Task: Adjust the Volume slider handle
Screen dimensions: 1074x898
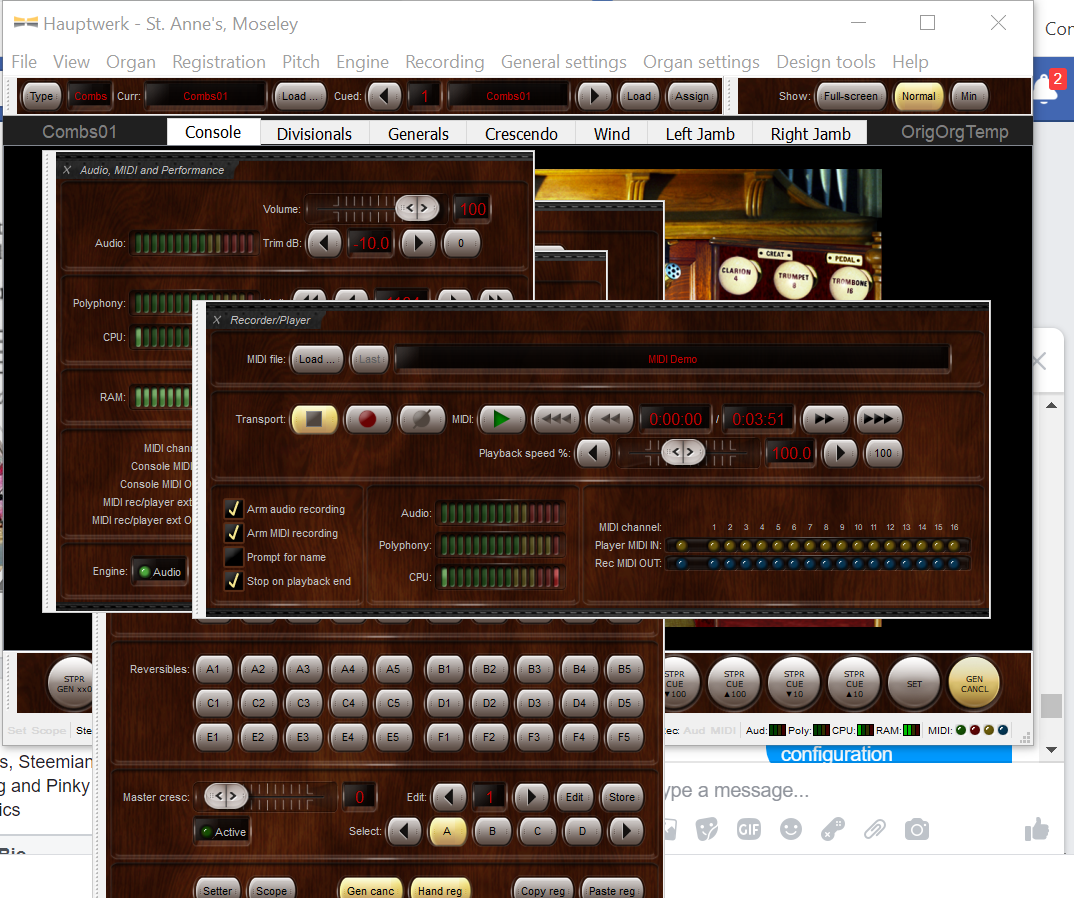Action: (417, 208)
